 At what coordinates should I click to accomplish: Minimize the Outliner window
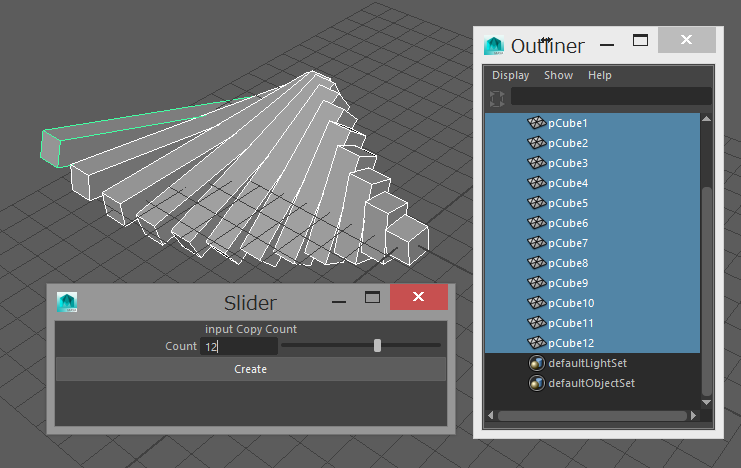(x=607, y=45)
